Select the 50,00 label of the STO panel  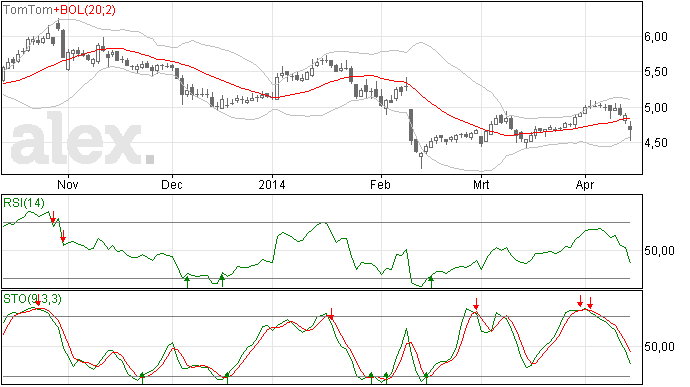tap(659, 347)
